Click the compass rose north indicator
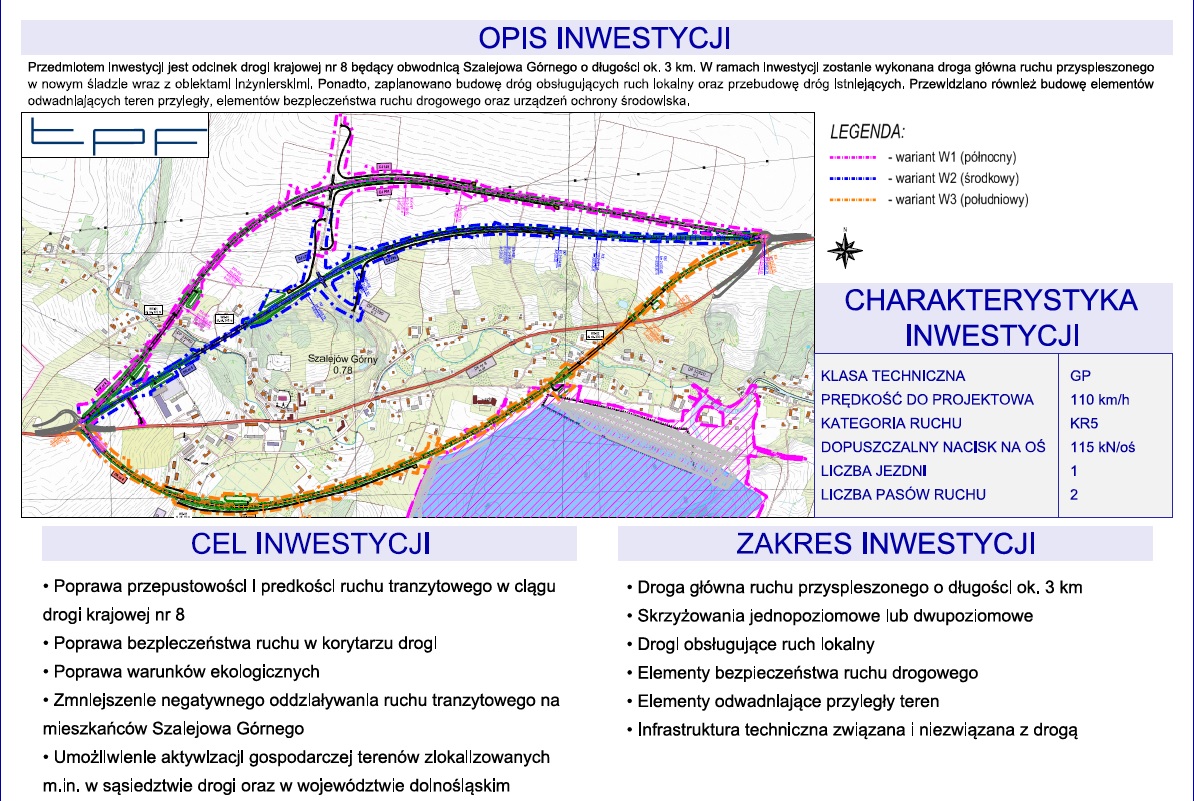The image size is (1194, 801). click(x=846, y=250)
